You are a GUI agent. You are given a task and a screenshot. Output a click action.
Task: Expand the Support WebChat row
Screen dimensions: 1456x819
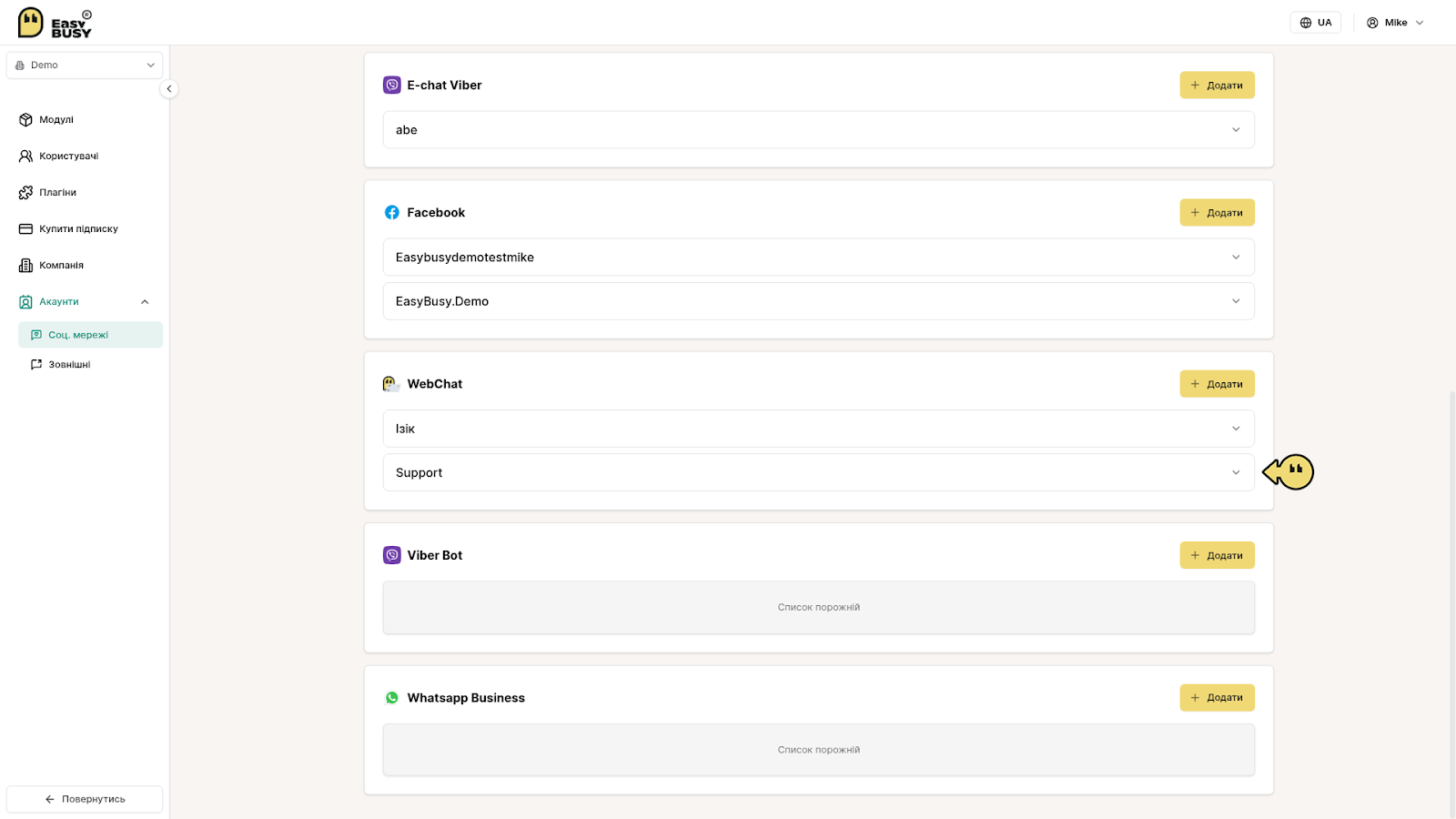(818, 472)
